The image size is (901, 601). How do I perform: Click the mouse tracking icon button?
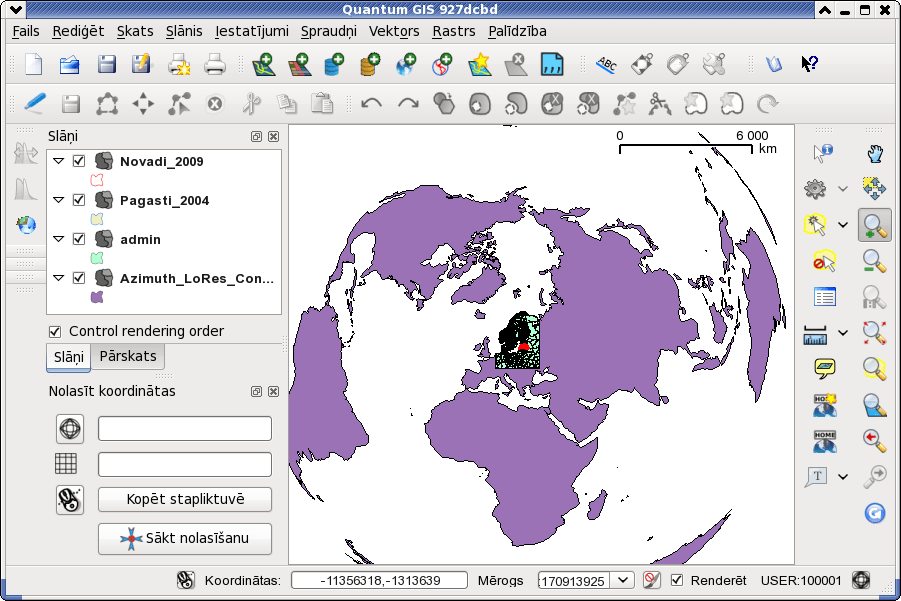point(70,500)
